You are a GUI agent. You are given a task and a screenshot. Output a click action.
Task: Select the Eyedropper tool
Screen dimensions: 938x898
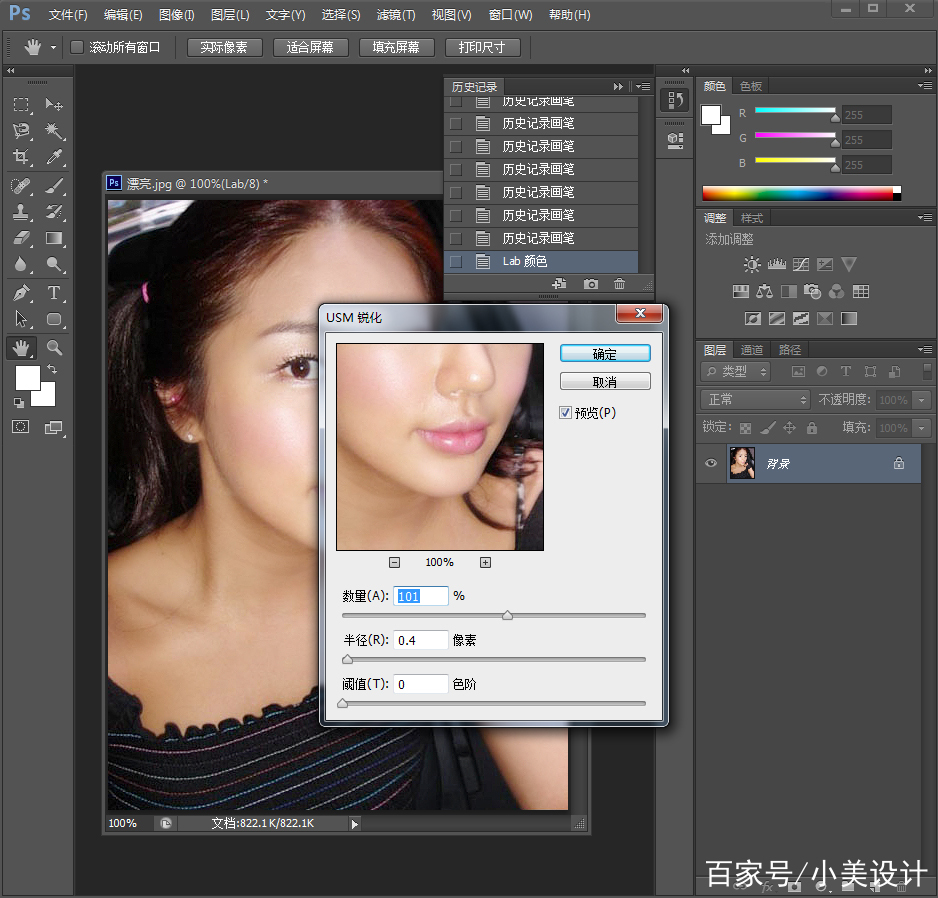pyautogui.click(x=55, y=157)
